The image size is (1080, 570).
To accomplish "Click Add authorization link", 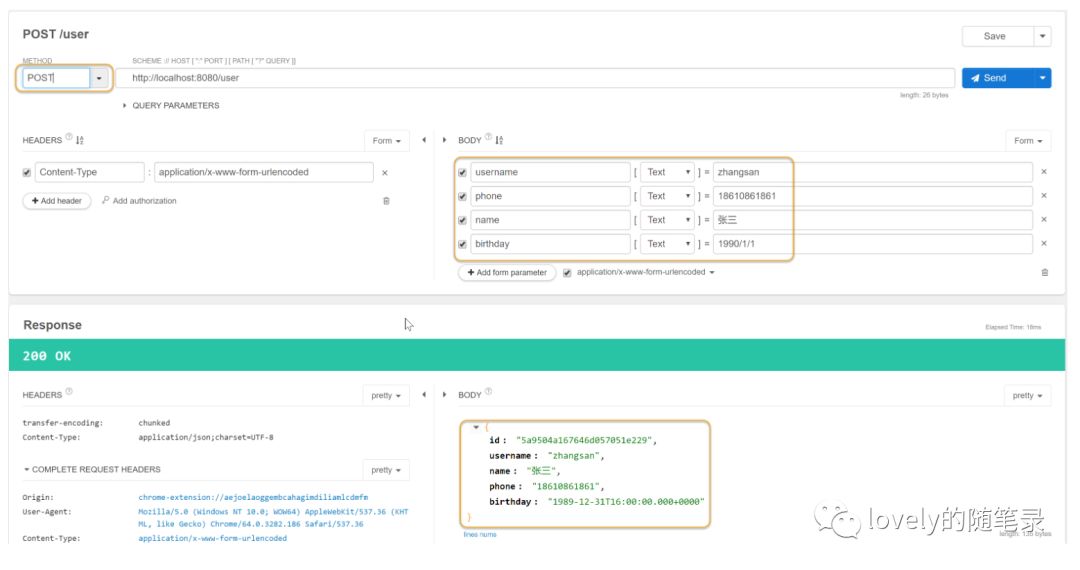I will [139, 201].
